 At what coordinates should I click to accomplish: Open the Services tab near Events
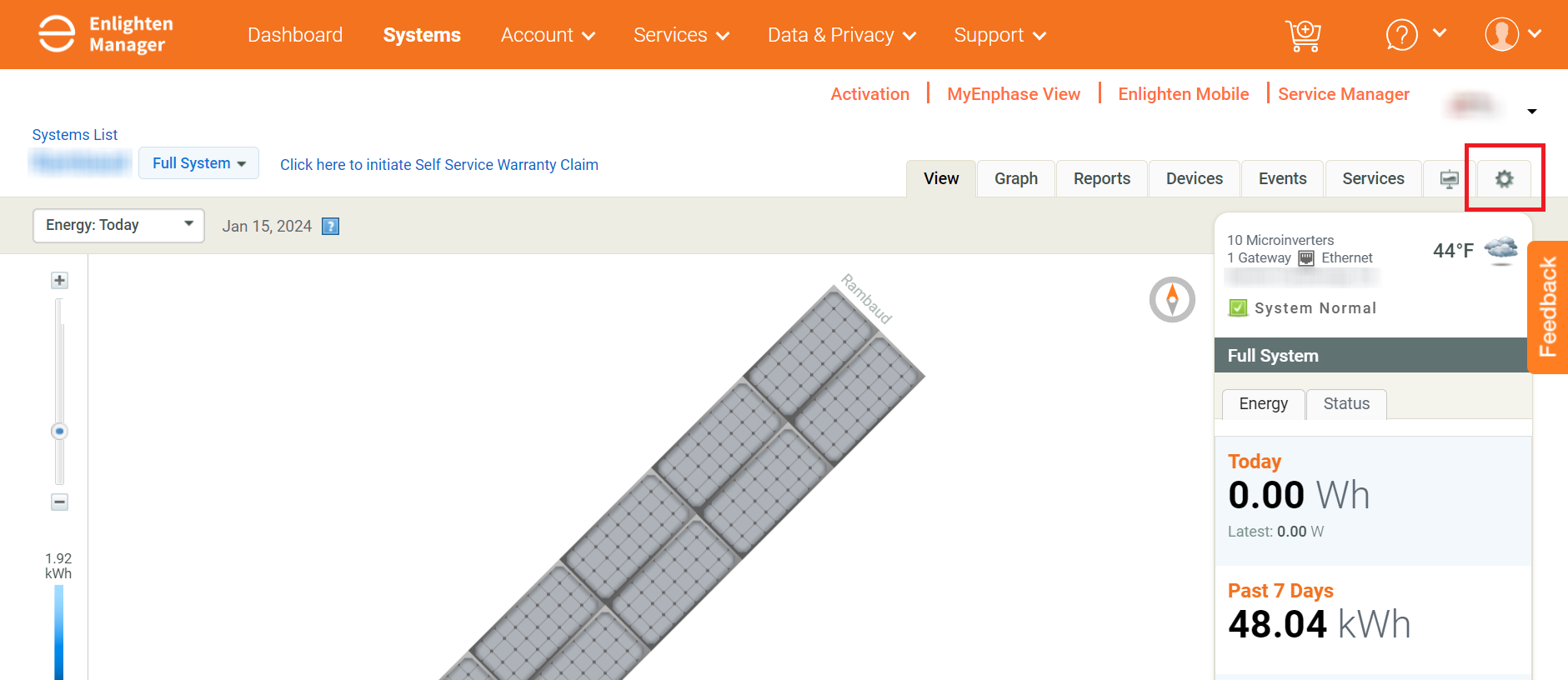pyautogui.click(x=1373, y=178)
